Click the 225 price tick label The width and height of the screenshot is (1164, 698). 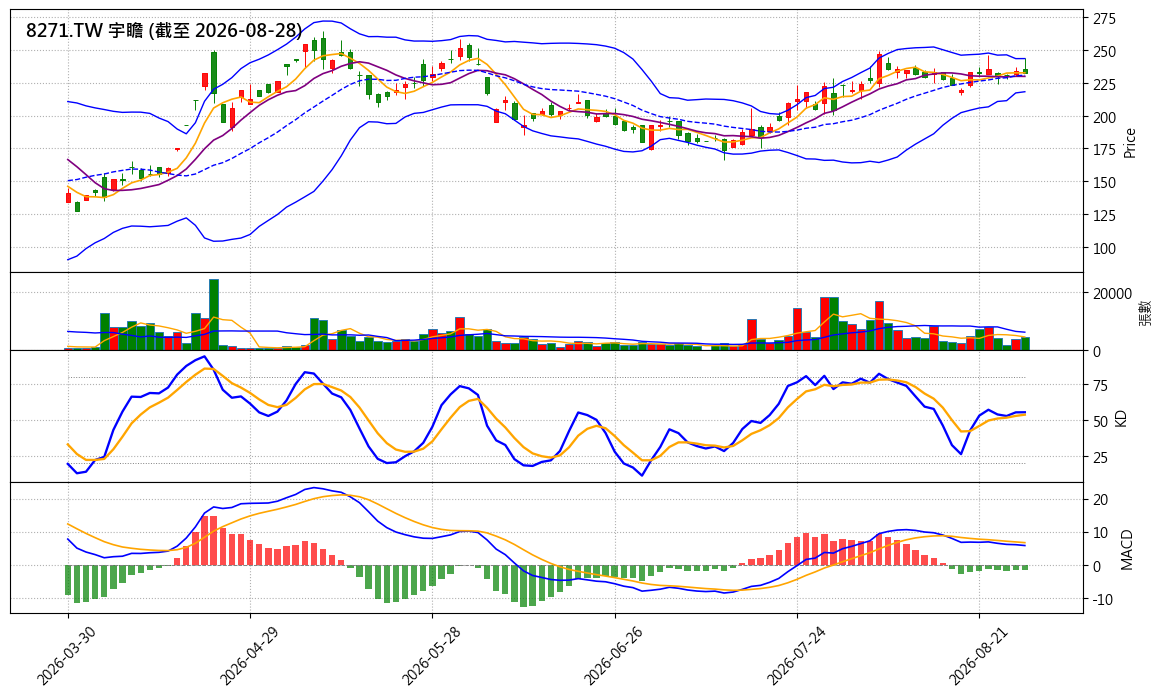pos(1104,85)
